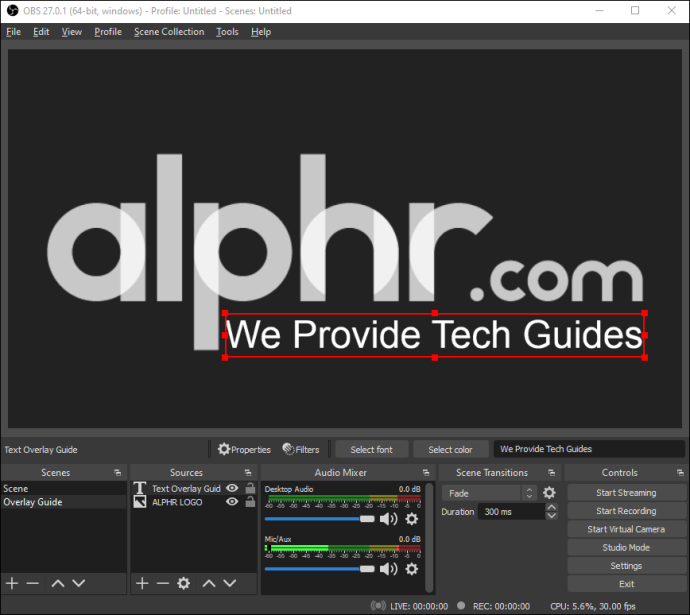This screenshot has width=690, height=615.
Task: Toggle lock on ALPHR LOGO source
Action: coord(250,502)
